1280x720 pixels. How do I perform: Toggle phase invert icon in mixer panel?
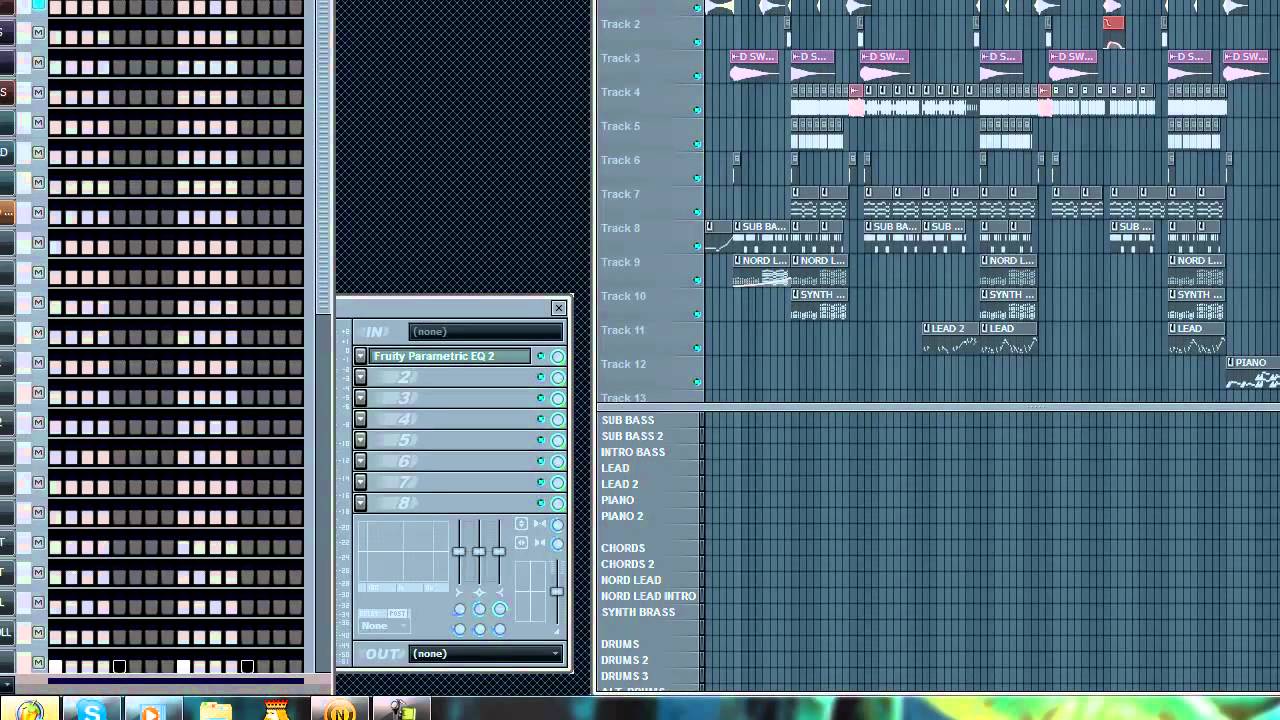[x=521, y=524]
